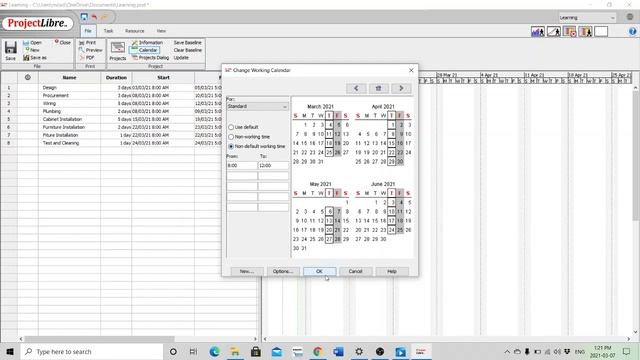Click the Start column header
640x360 pixels.
(x=163, y=77)
